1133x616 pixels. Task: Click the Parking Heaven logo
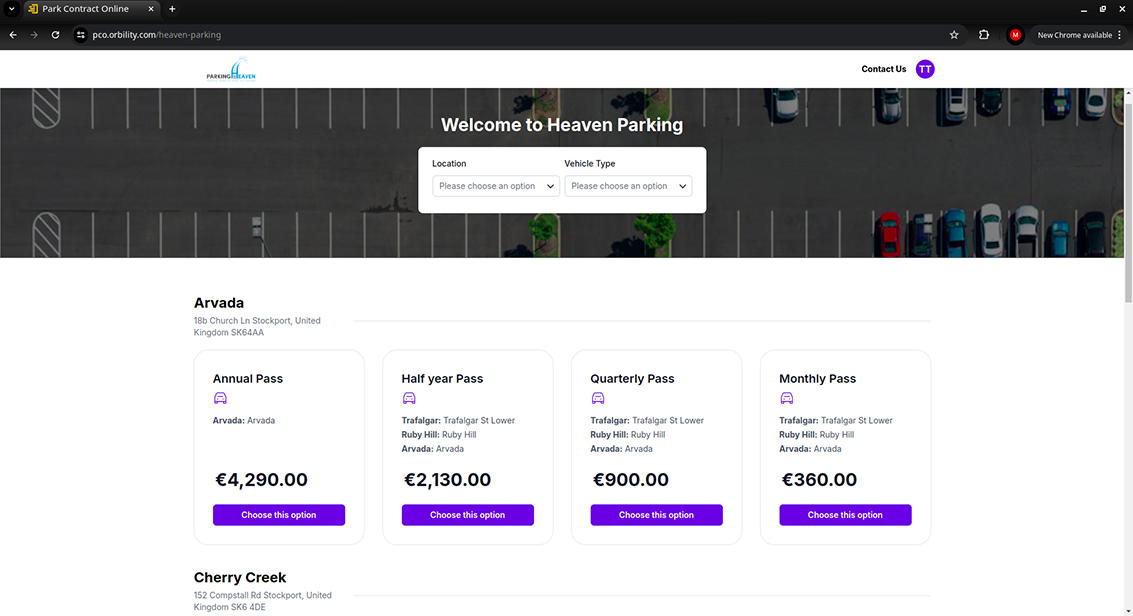coord(231,70)
